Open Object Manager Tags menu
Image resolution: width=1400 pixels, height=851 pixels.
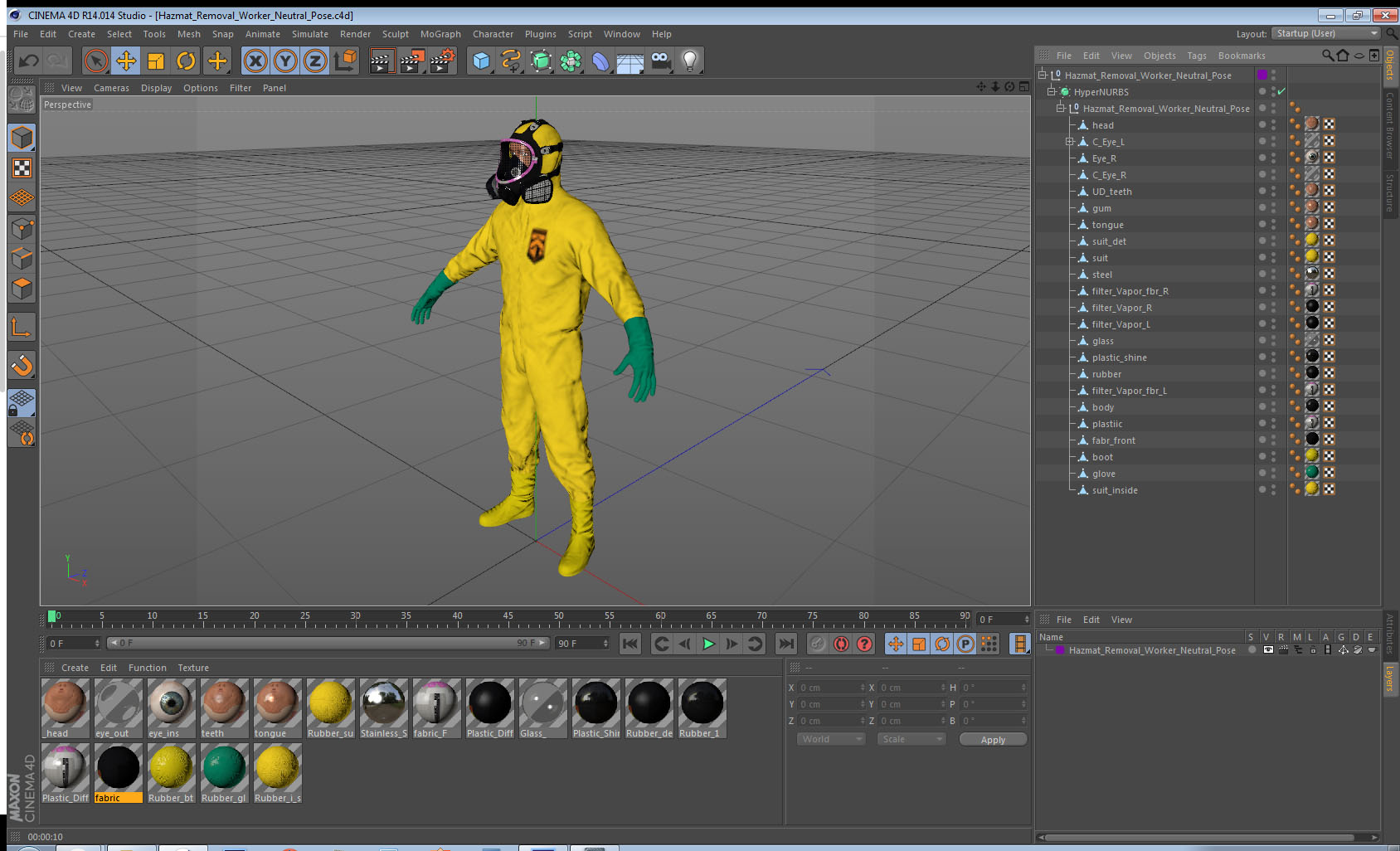click(x=1196, y=56)
